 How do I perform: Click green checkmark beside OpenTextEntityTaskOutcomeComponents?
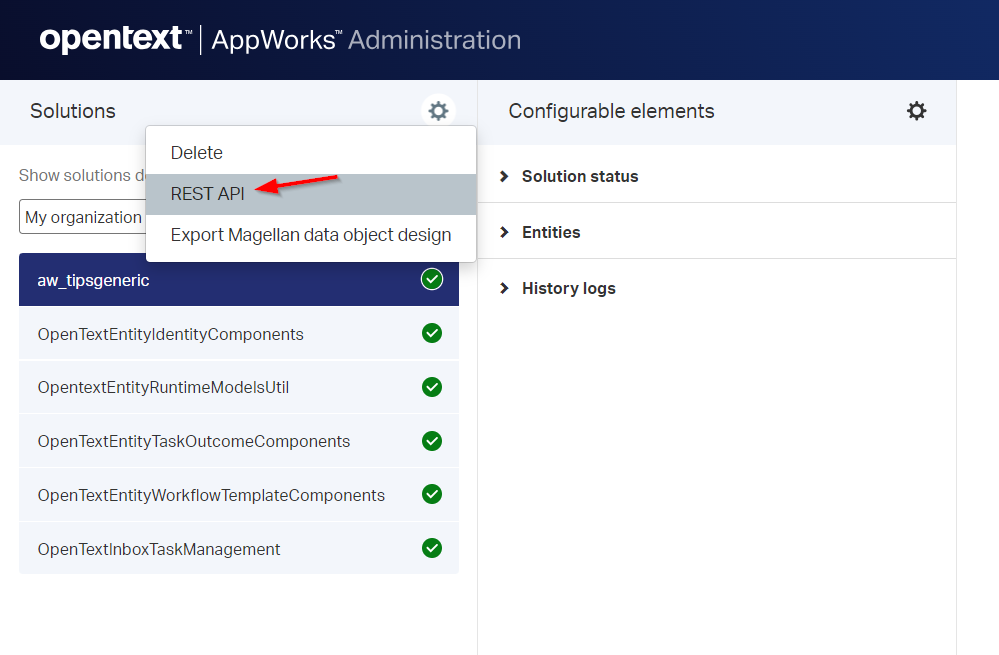click(432, 440)
